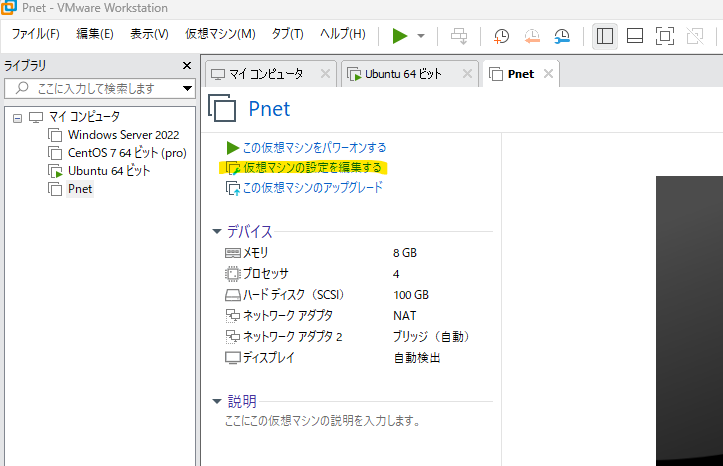Click the 自動検出 display value
The image size is (723, 466).
coord(417,358)
